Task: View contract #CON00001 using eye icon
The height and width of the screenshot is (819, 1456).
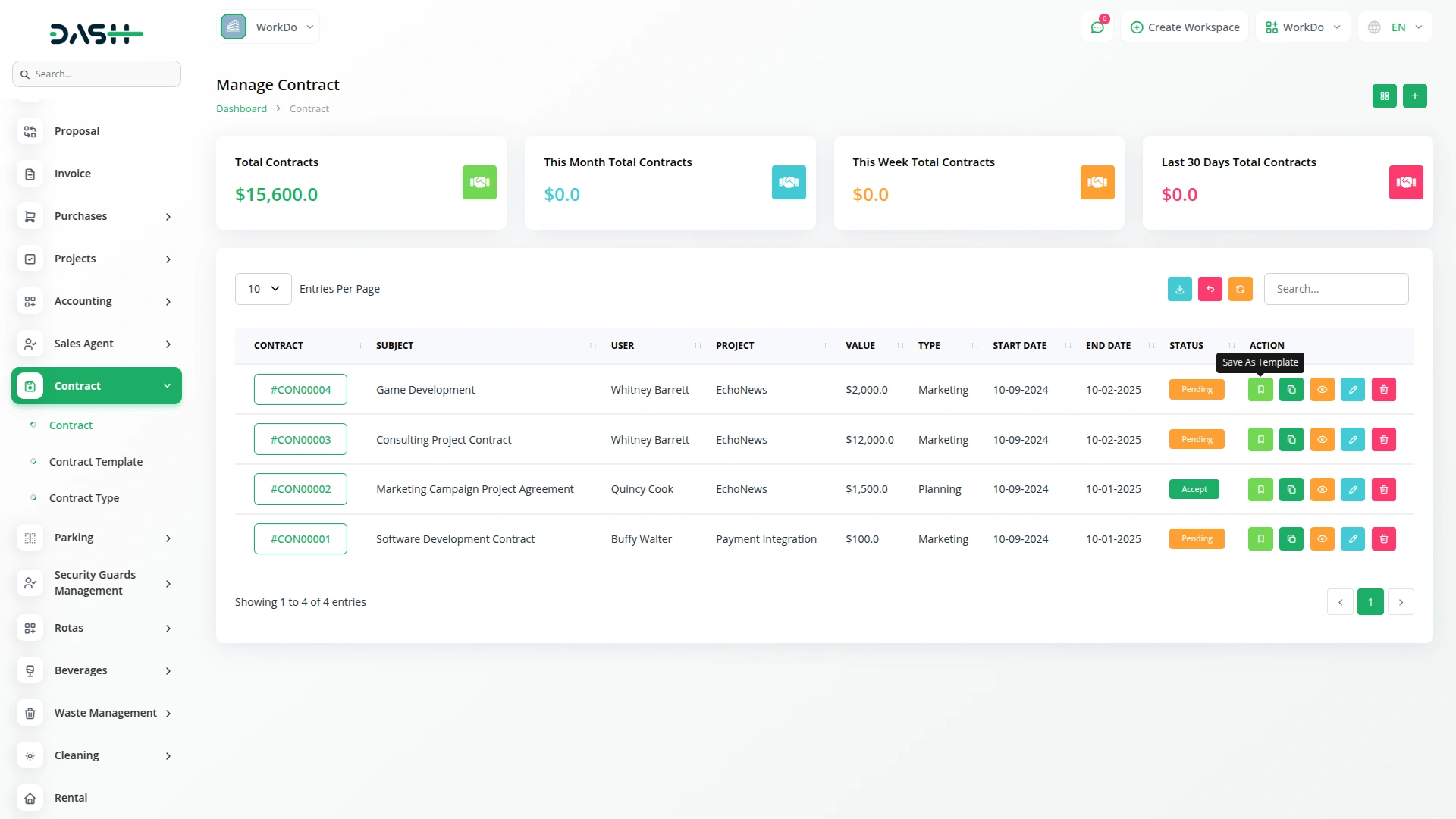Action: [x=1322, y=539]
